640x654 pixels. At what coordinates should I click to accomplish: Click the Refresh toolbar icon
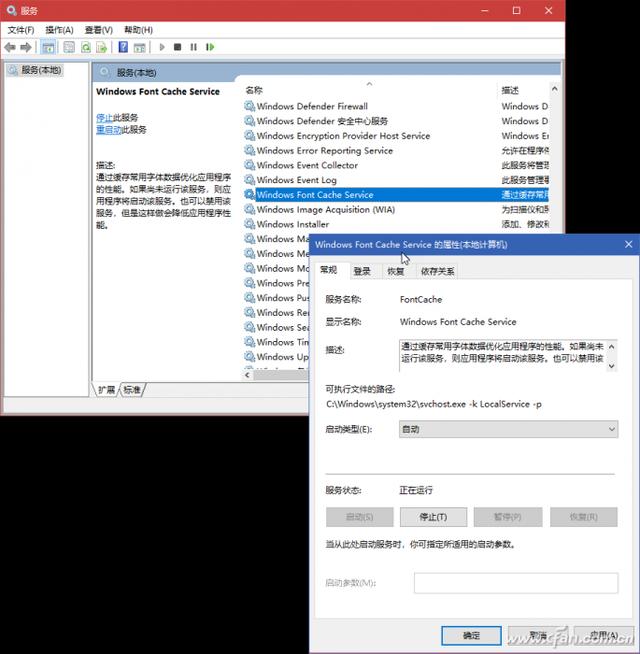tap(86, 47)
